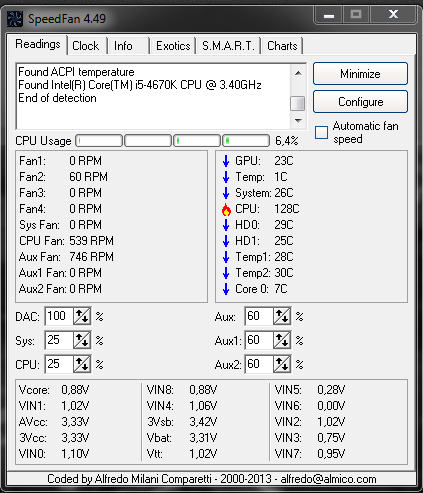Screen dimensions: 423x493
Task: Click the second CPU usage bar
Action: (x=148, y=141)
